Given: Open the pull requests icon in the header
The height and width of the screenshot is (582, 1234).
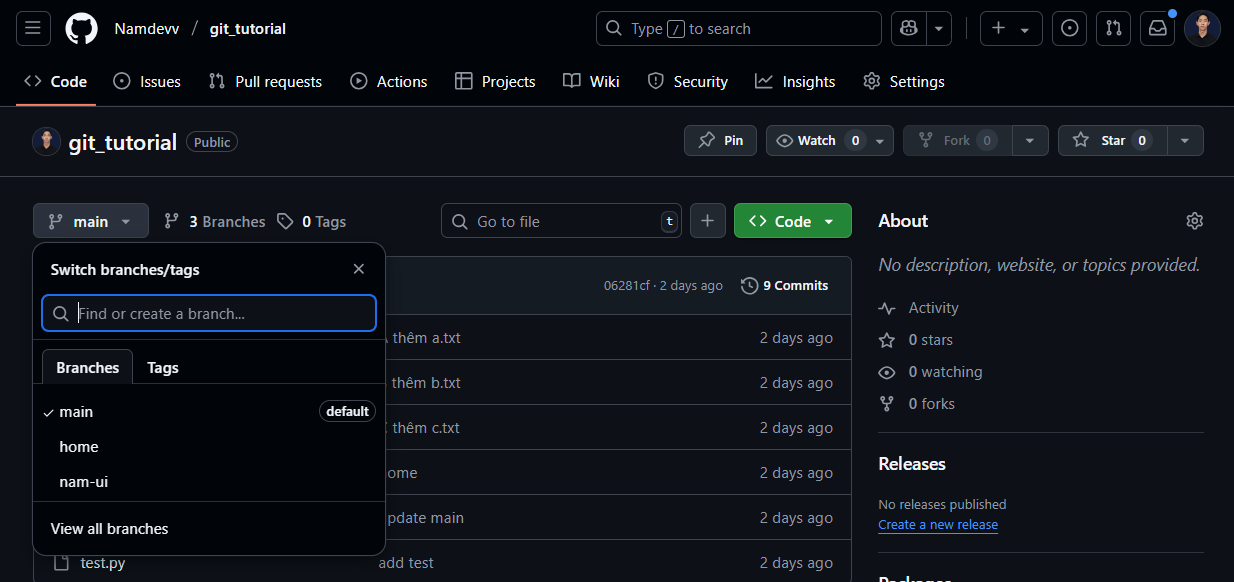Looking at the screenshot, I should click(1113, 28).
